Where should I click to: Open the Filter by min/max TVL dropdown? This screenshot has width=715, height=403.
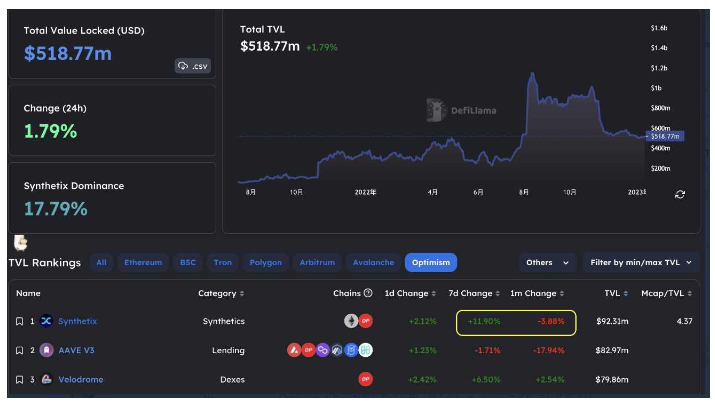point(641,263)
